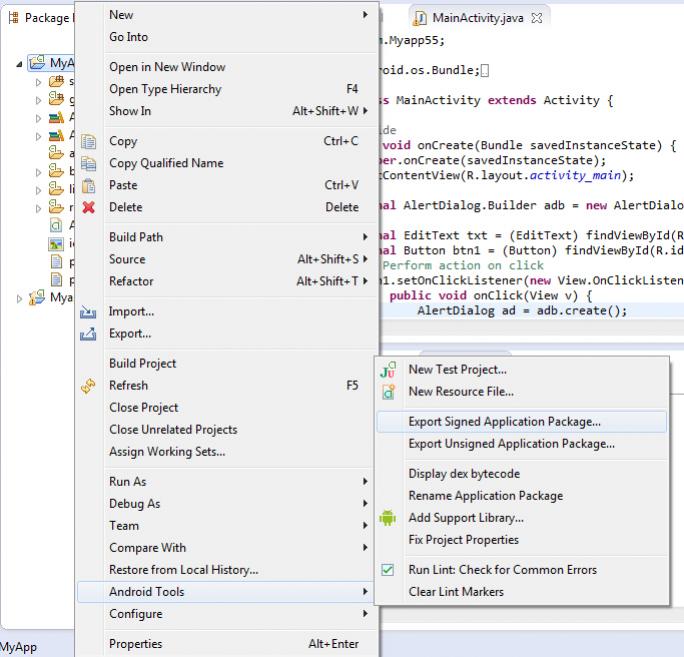684x657 pixels.
Task: Select Fix Project Properties
Action: tap(522, 540)
